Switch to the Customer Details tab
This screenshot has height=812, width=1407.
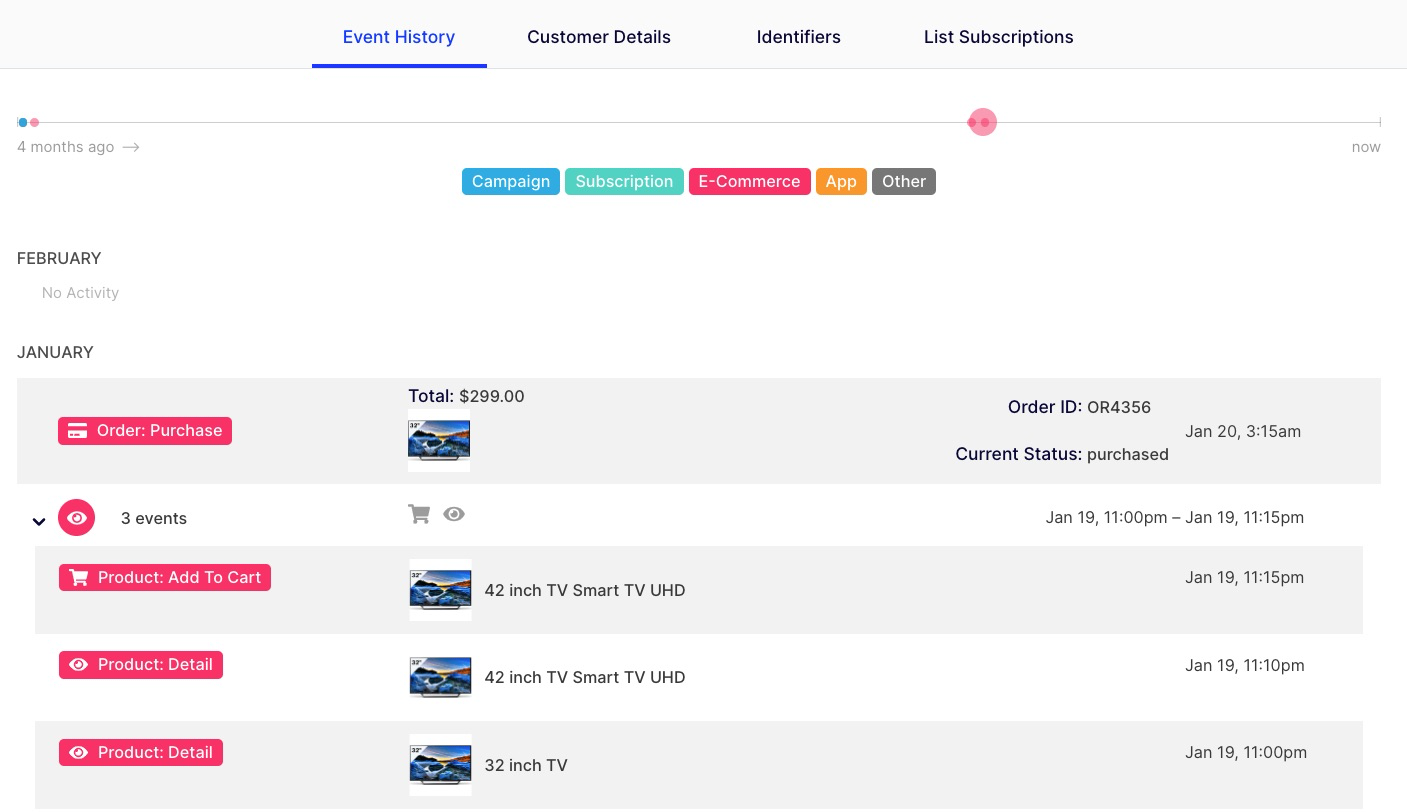599,37
